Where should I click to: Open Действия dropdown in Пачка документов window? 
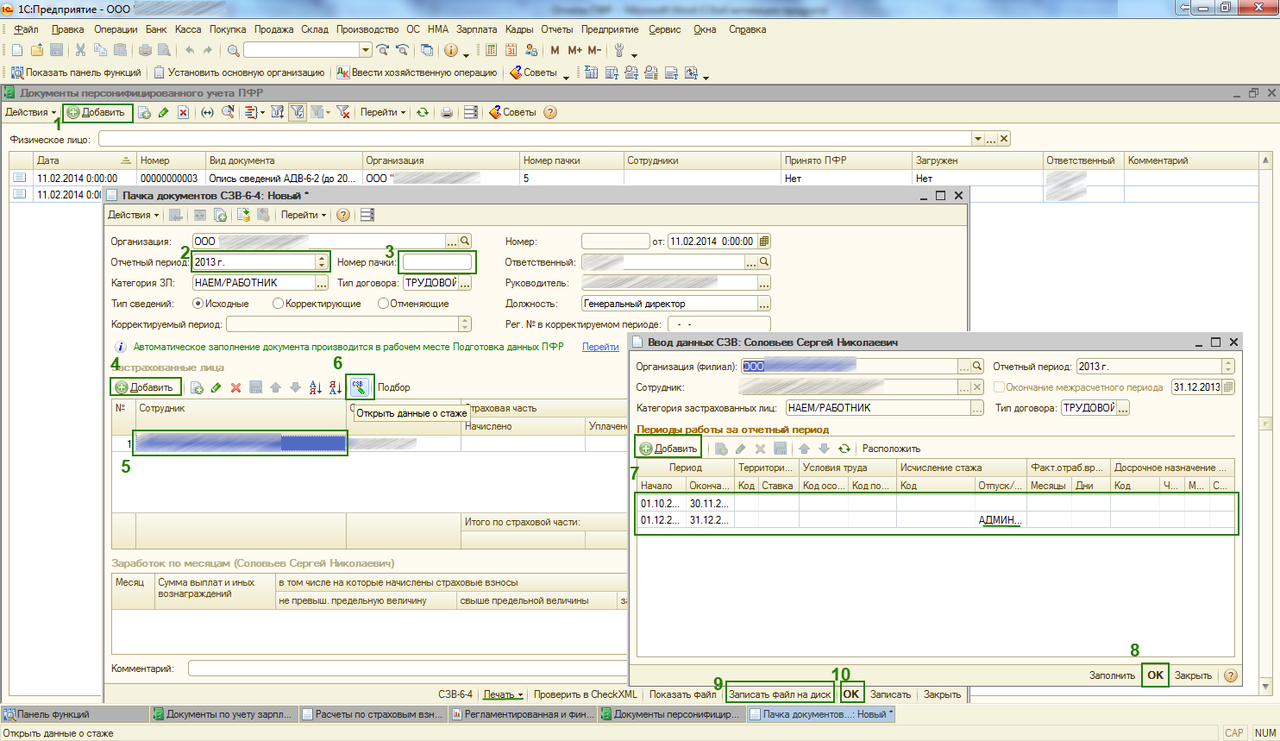click(134, 215)
